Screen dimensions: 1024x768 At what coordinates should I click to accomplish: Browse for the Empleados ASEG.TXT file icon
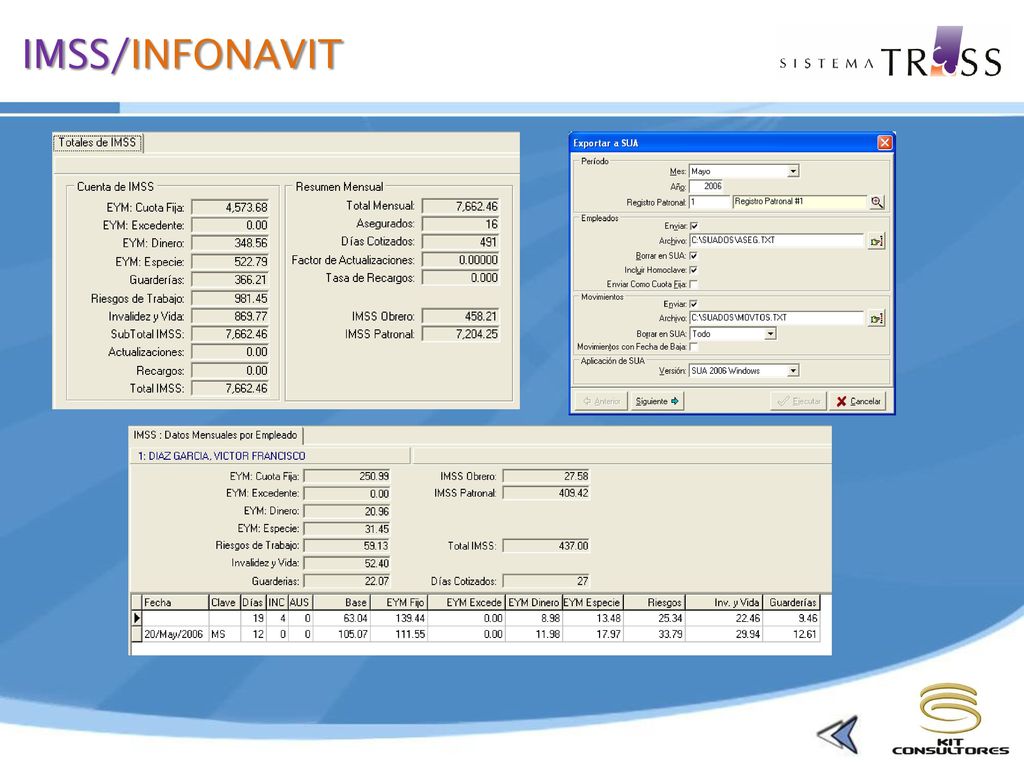click(x=876, y=241)
